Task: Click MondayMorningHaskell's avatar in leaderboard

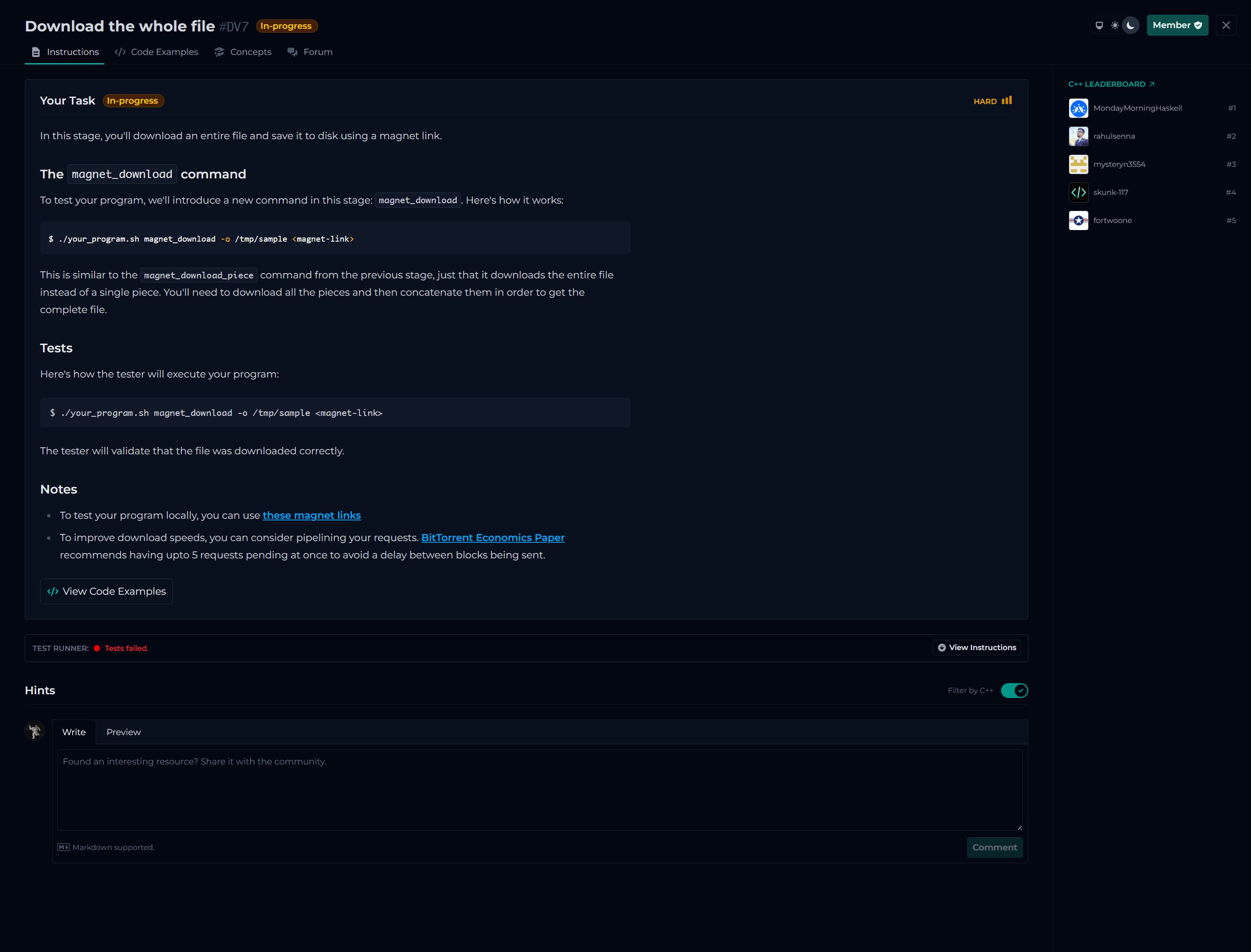Action: click(1078, 108)
